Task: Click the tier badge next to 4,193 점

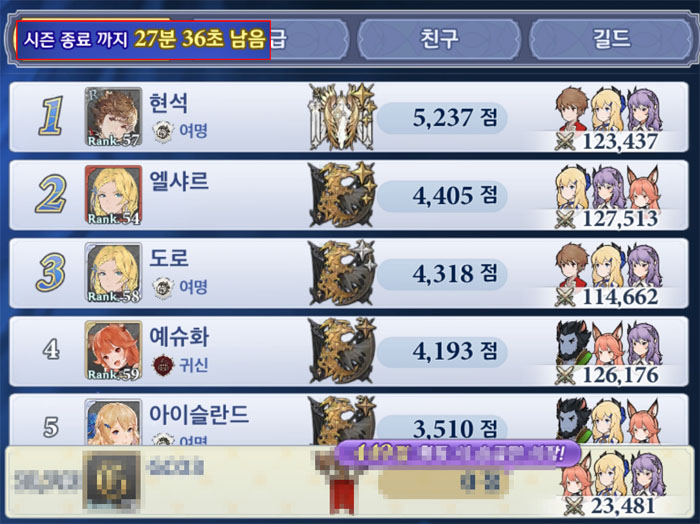Action: click(342, 350)
